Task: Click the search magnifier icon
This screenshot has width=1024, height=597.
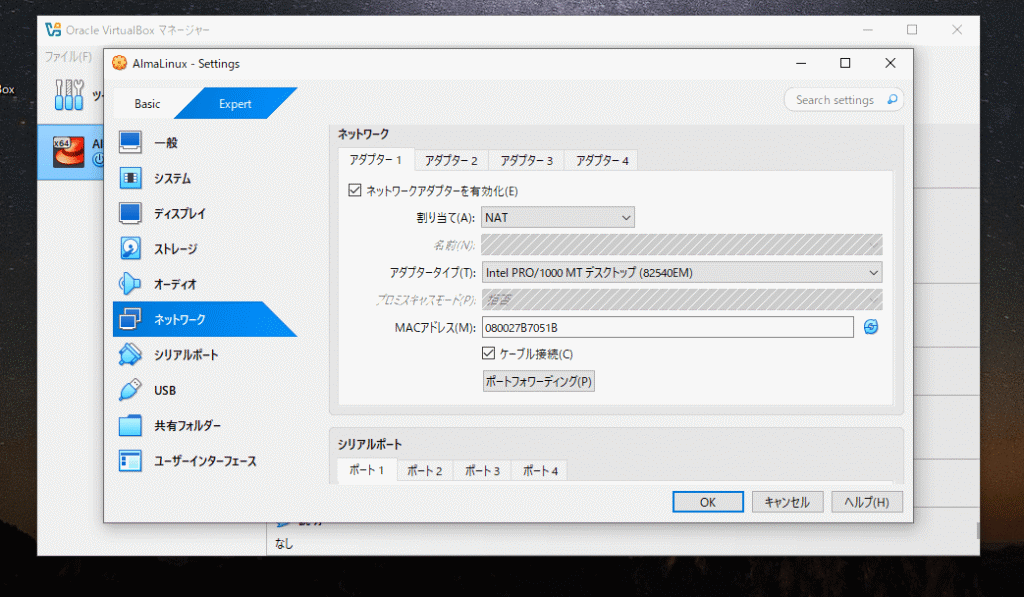Action: coord(892,99)
